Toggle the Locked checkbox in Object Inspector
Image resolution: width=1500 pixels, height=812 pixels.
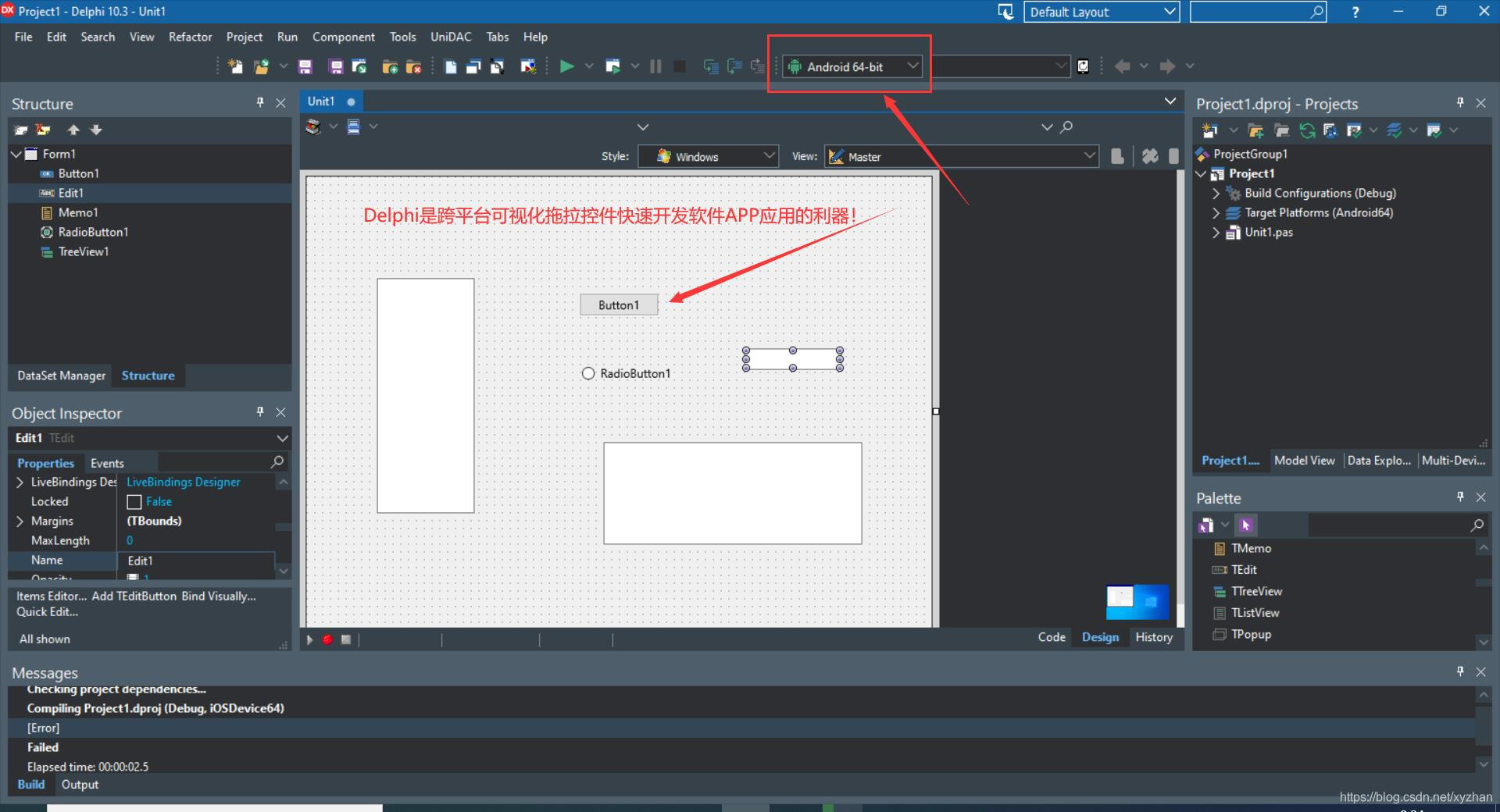coord(134,501)
